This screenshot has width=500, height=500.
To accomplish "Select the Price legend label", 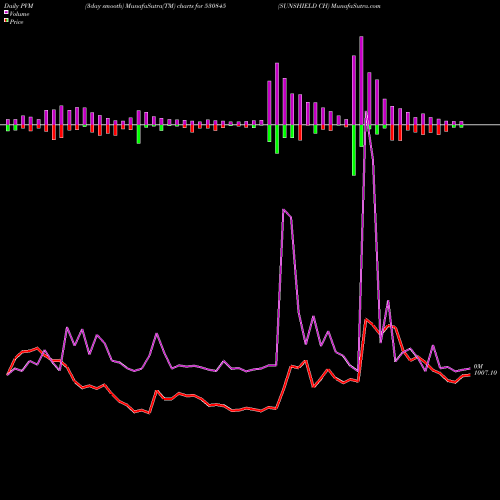I will coord(16,22).
